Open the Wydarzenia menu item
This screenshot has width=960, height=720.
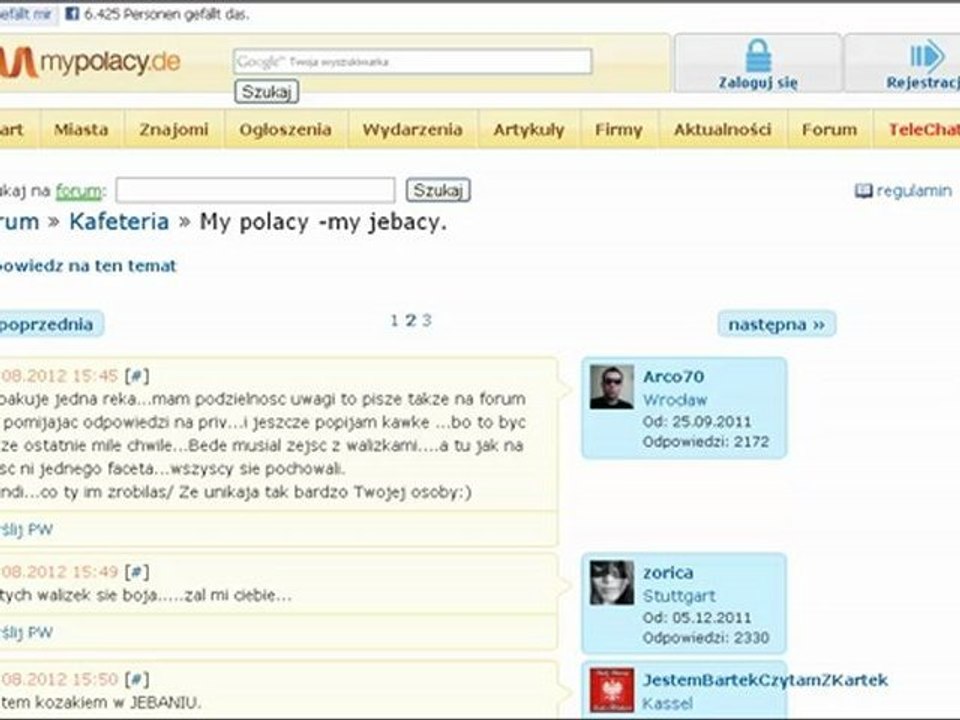point(413,130)
